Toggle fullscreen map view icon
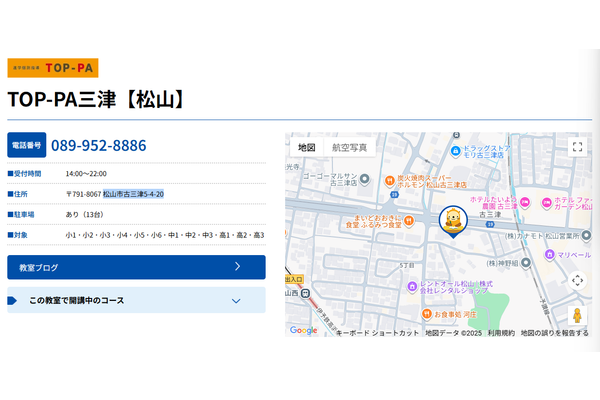 [577, 147]
